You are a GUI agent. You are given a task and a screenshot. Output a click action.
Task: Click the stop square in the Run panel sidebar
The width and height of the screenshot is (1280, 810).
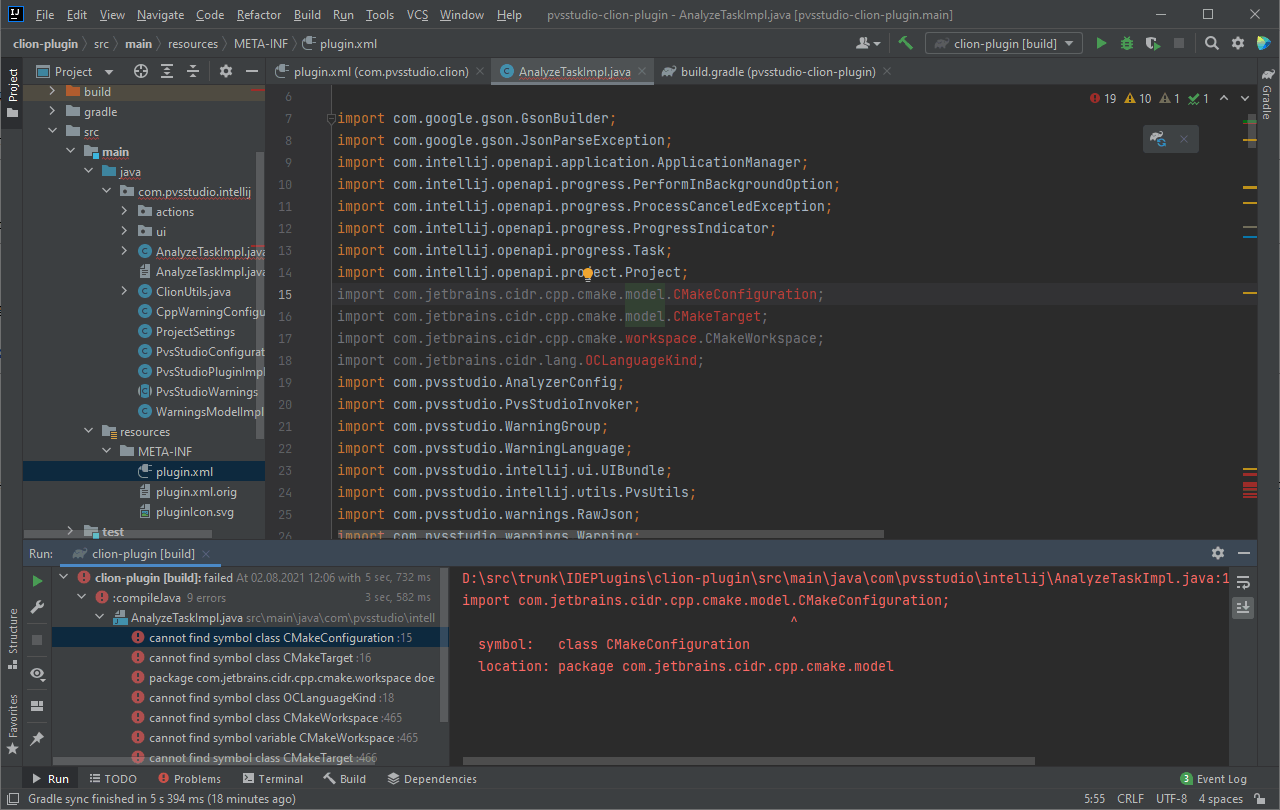pos(37,639)
